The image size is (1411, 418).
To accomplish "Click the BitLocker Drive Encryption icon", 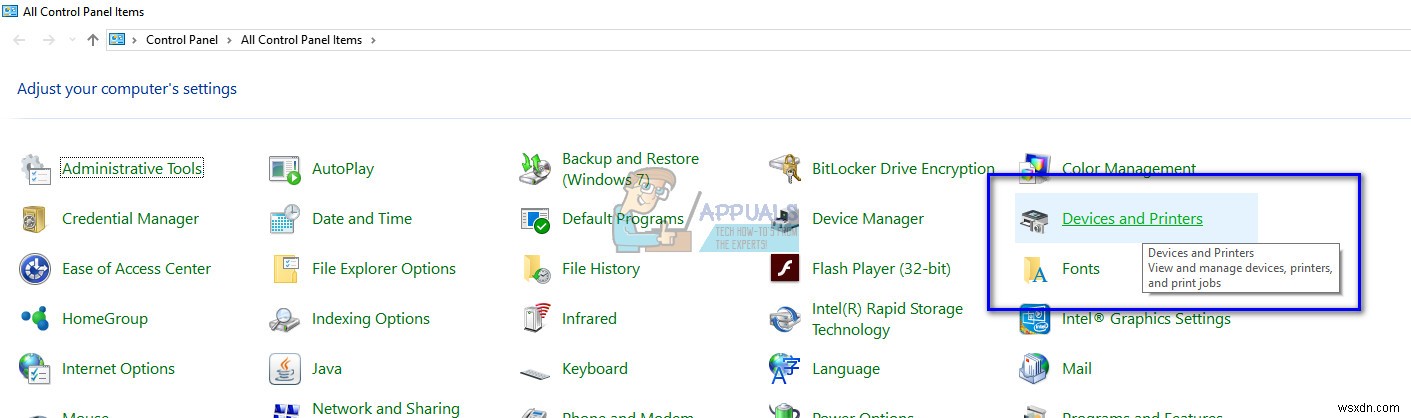I will coord(785,169).
